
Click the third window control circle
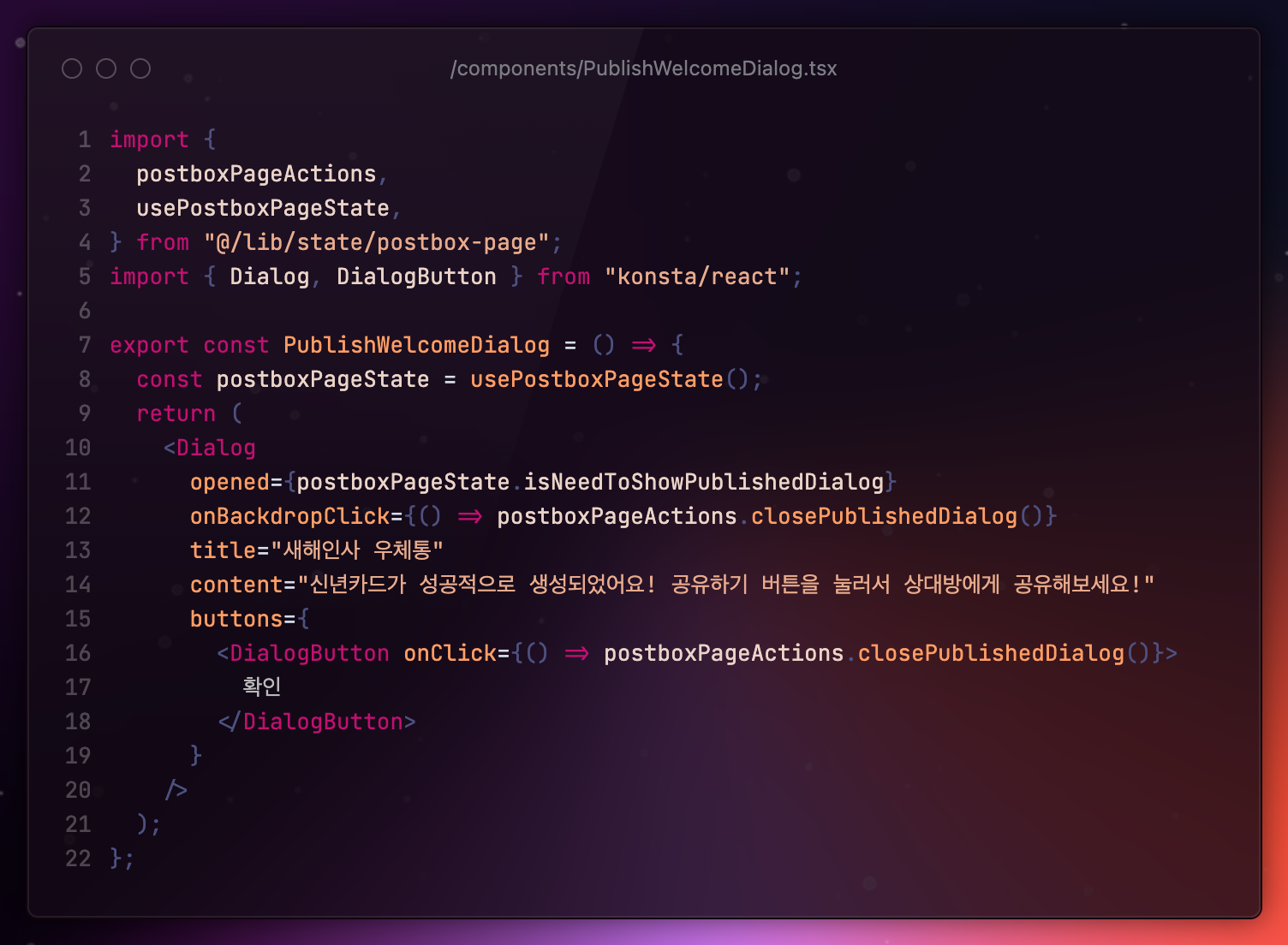pos(140,68)
